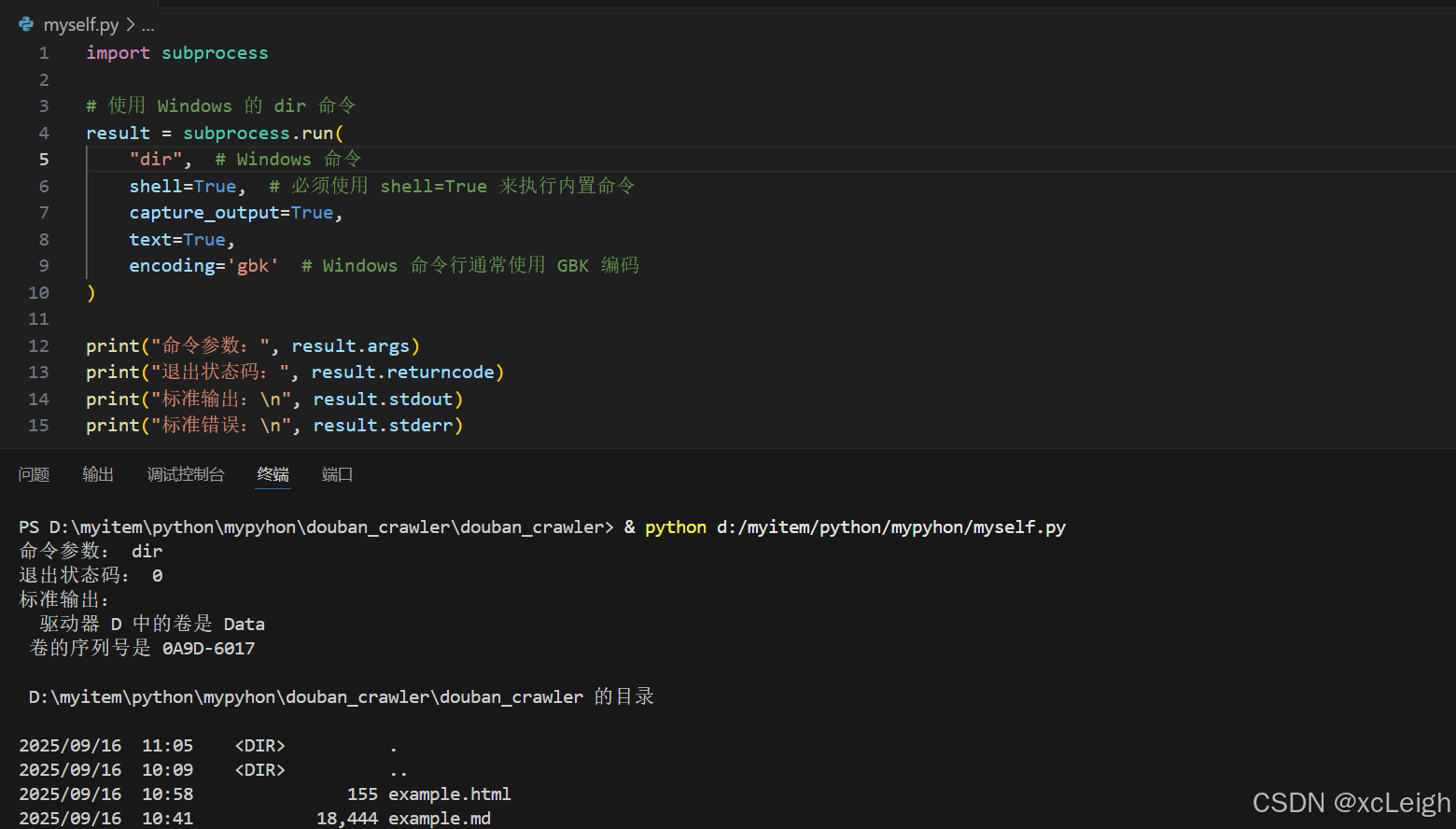Click terminal output '退出状态码： 0'

pyautogui.click(x=91, y=576)
